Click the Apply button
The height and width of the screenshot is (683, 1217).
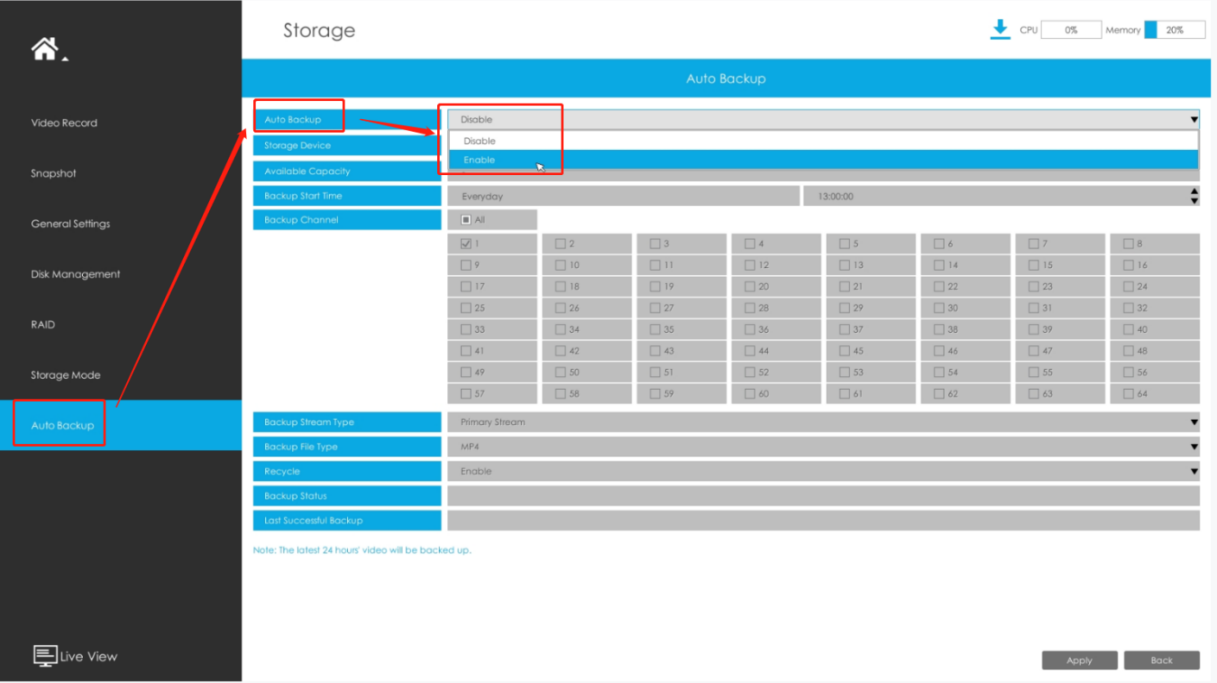pyautogui.click(x=1079, y=660)
